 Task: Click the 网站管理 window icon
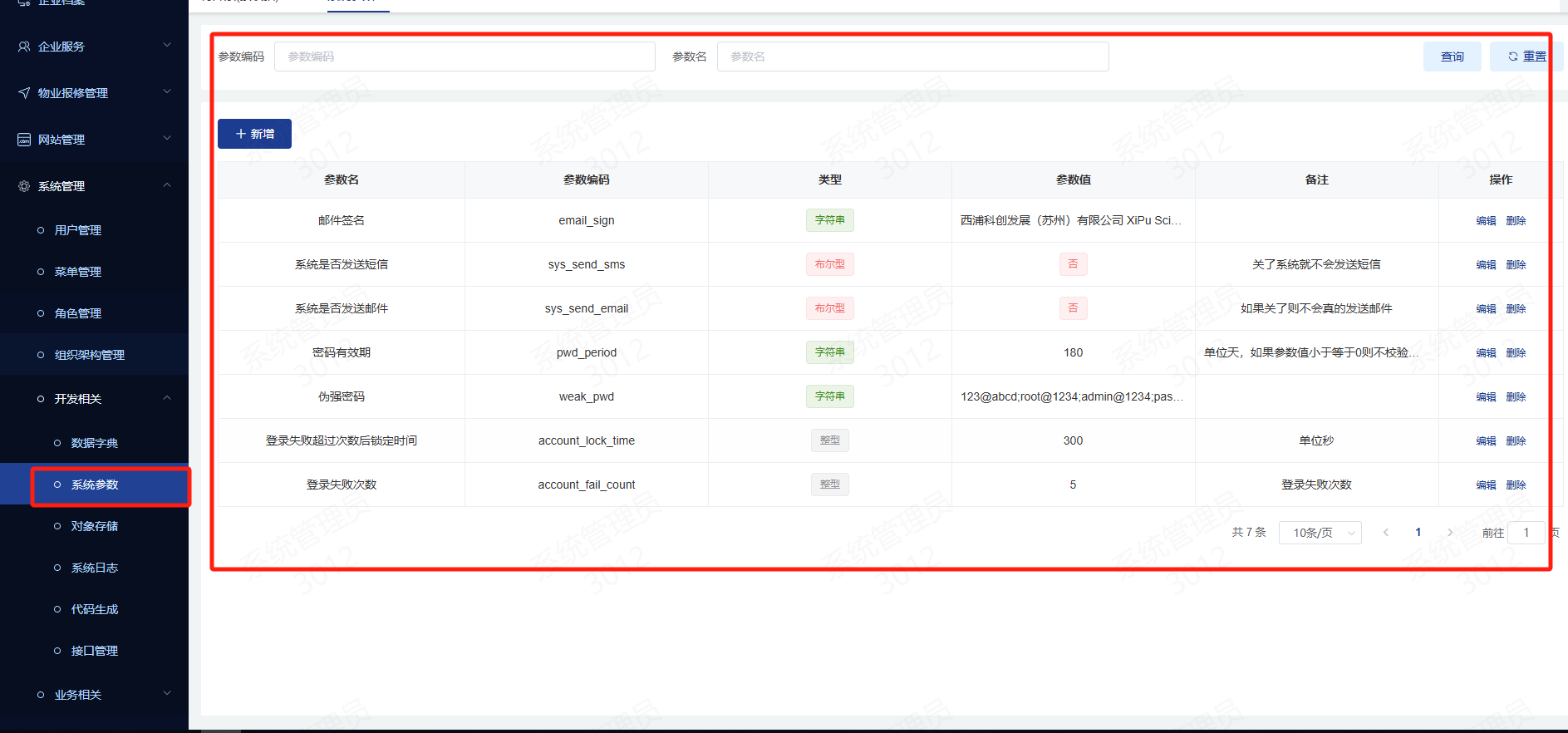[24, 140]
